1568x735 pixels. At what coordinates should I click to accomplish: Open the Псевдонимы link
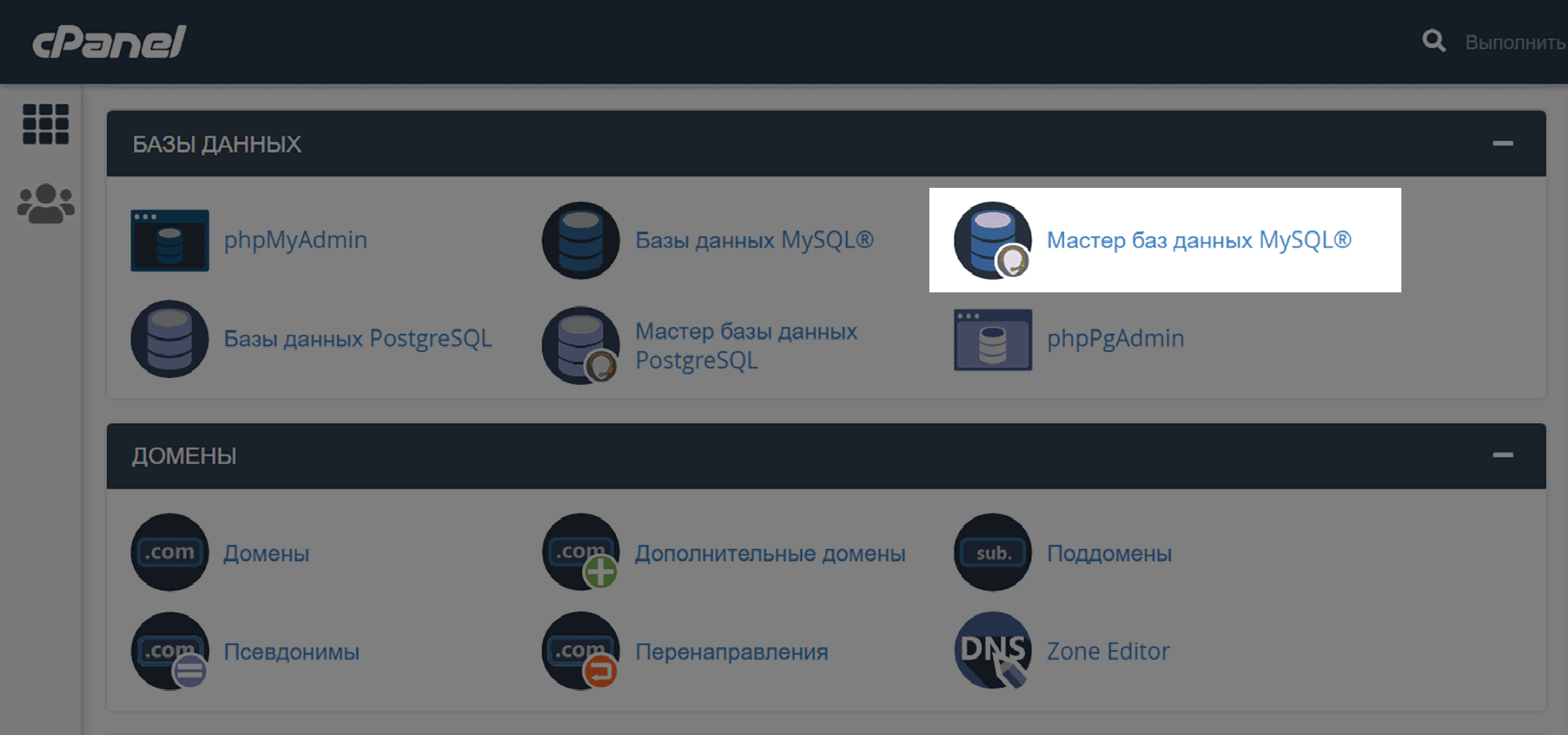tap(292, 652)
